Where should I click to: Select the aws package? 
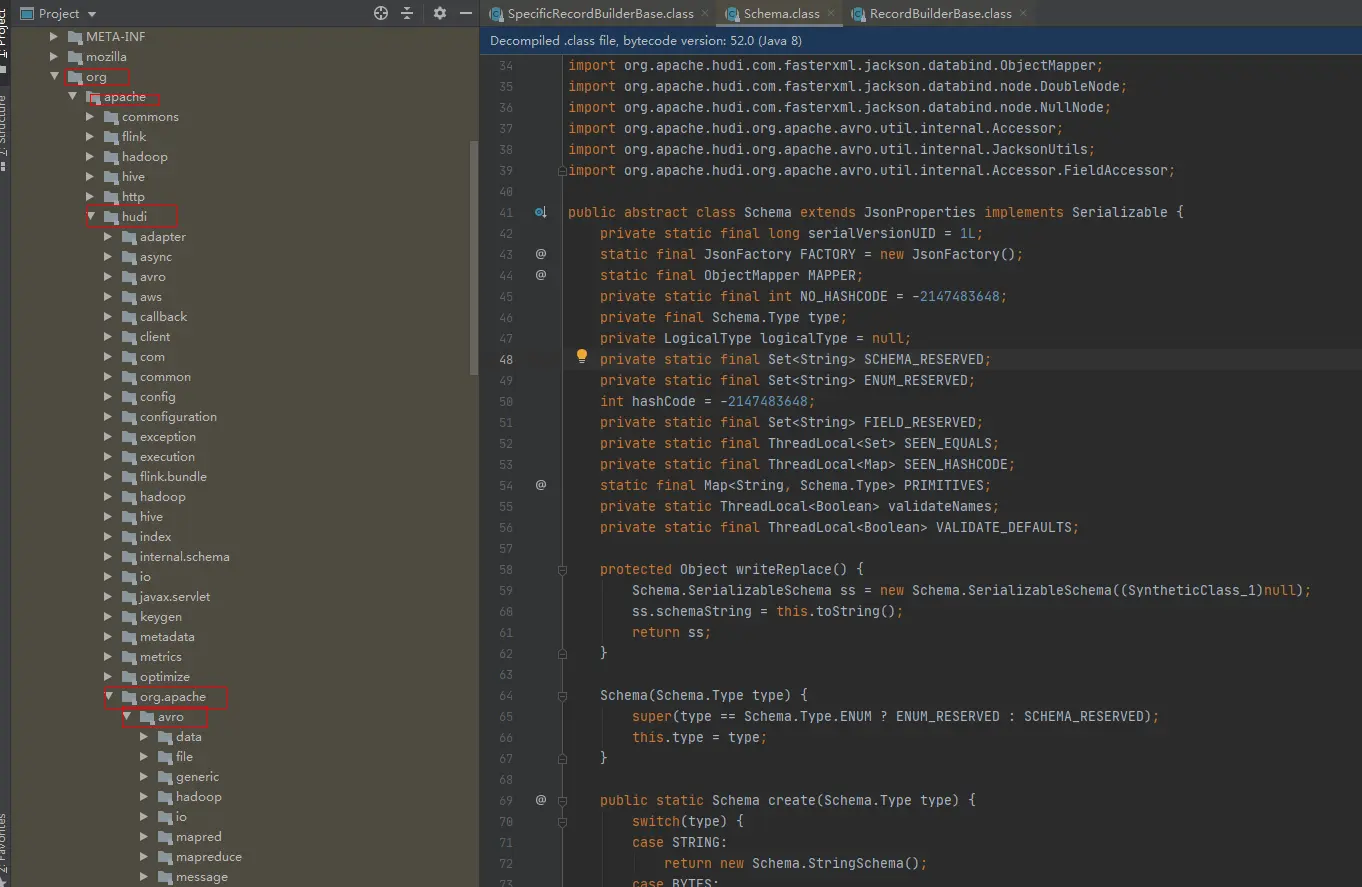click(x=150, y=297)
